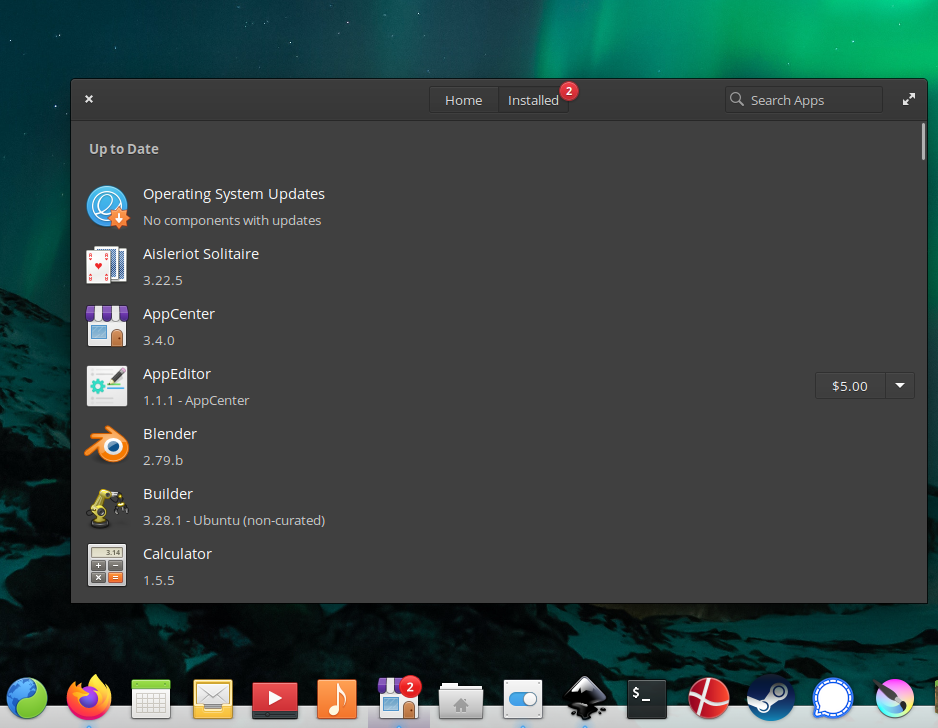Click the installed list vertical scrollbar

pos(923,141)
